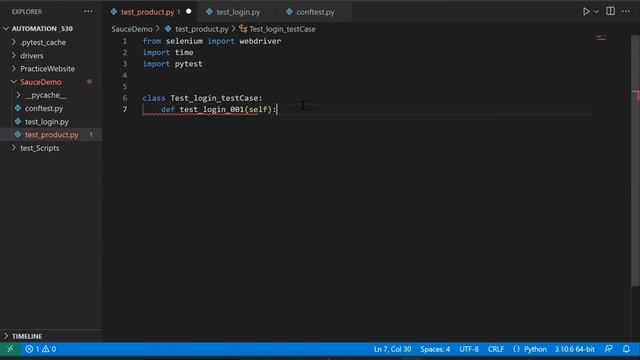The width and height of the screenshot is (640, 360).
Task: Expand the test_Scripts folder
Action: (x=40, y=148)
